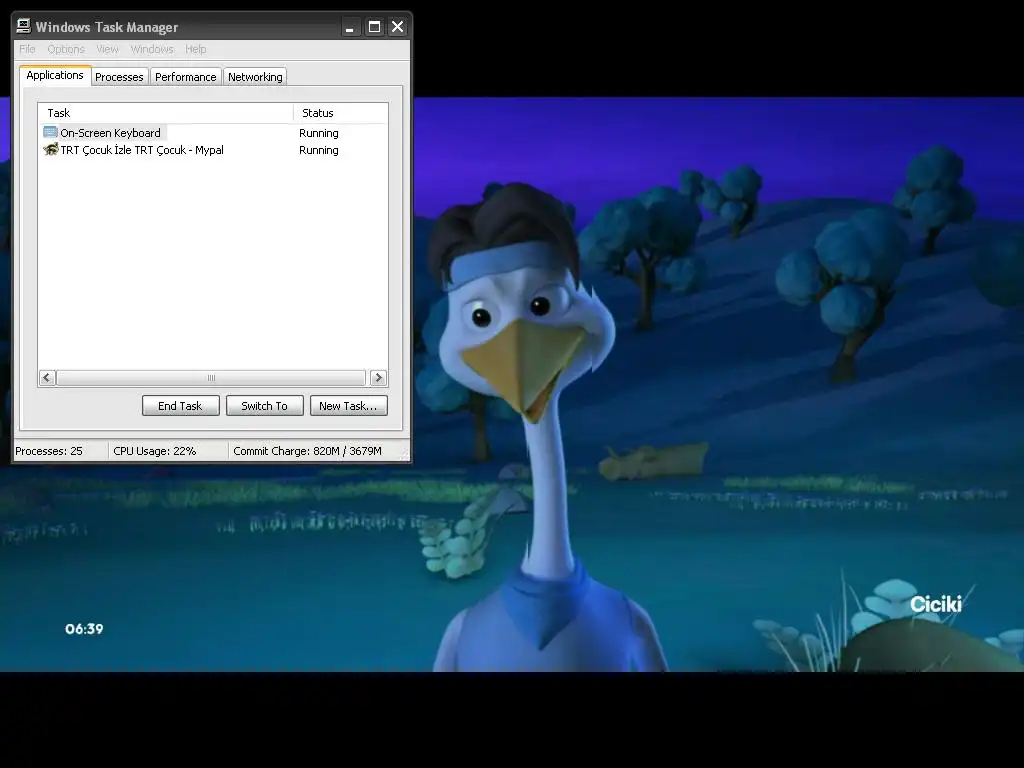Sort by the Status column header
Image resolution: width=1024 pixels, height=768 pixels.
pos(340,113)
